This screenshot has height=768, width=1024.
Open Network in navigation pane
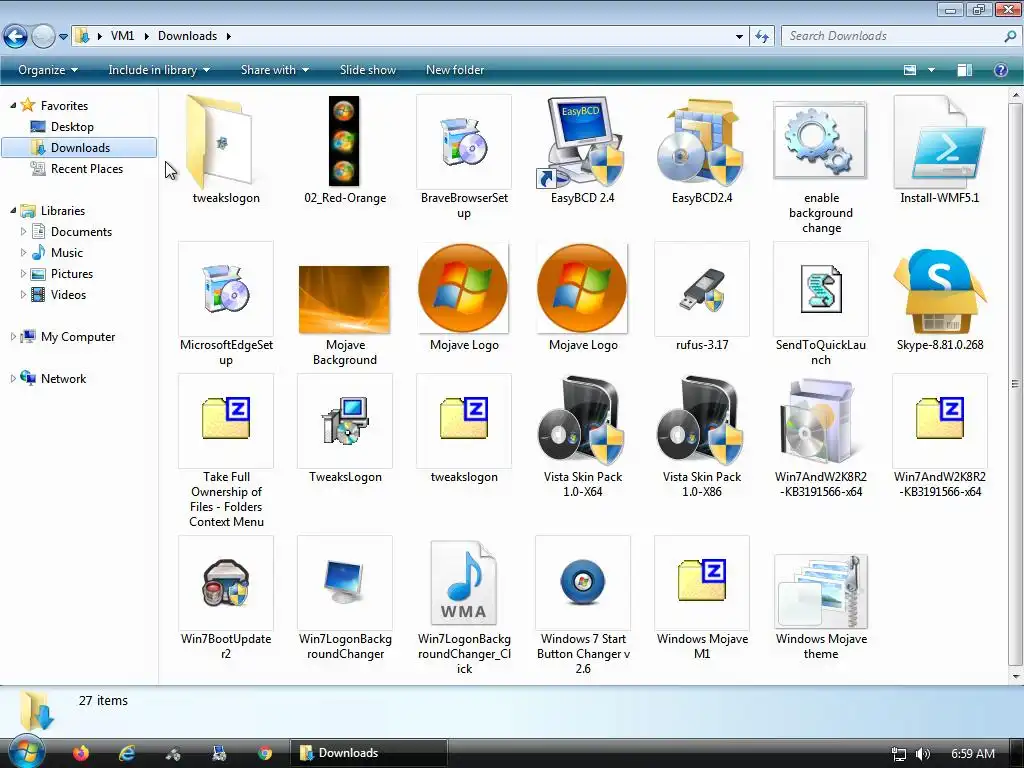pos(63,378)
